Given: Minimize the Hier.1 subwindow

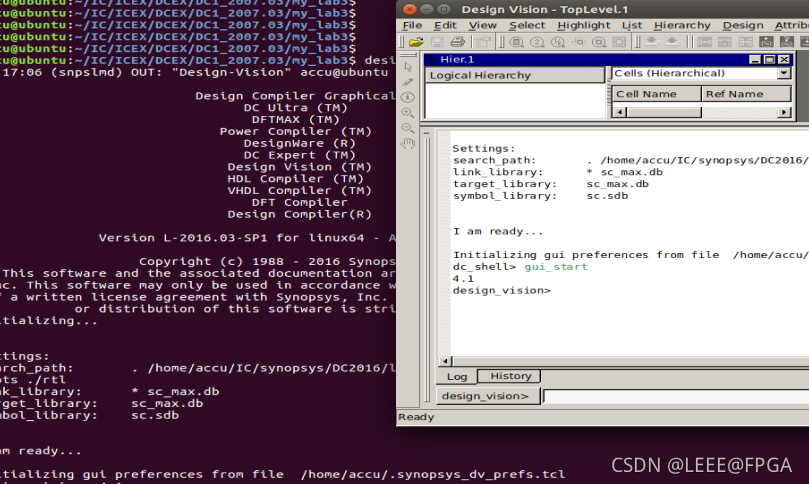Looking at the screenshot, I should coord(755,59).
